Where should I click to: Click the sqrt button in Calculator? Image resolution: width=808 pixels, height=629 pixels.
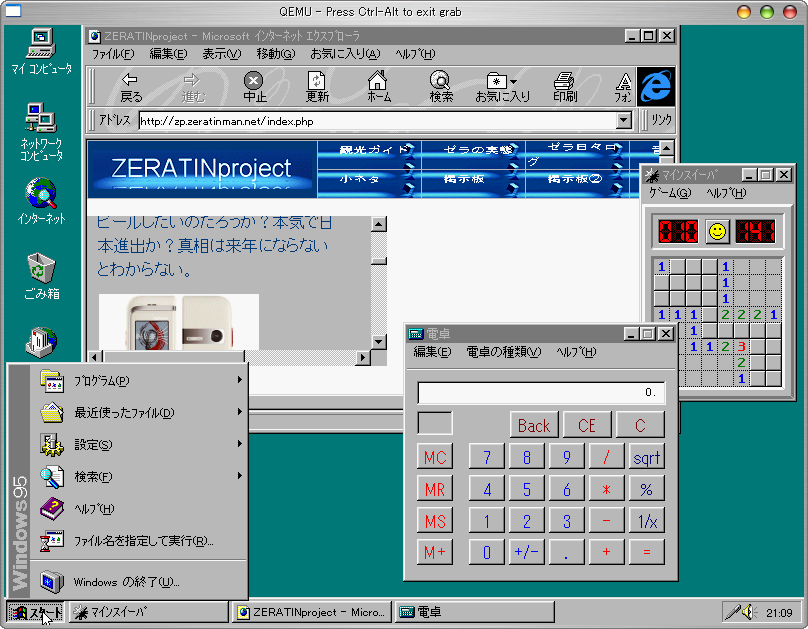click(x=646, y=457)
